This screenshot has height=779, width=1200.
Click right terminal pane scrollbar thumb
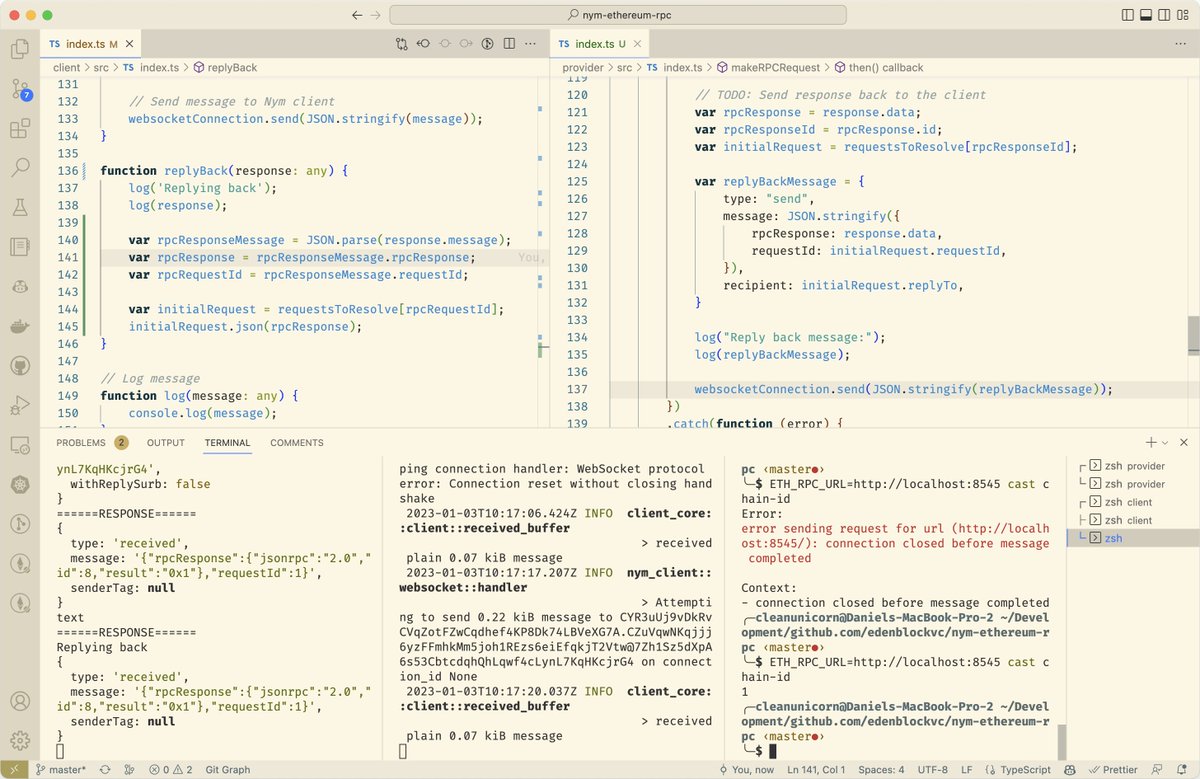[1061, 743]
